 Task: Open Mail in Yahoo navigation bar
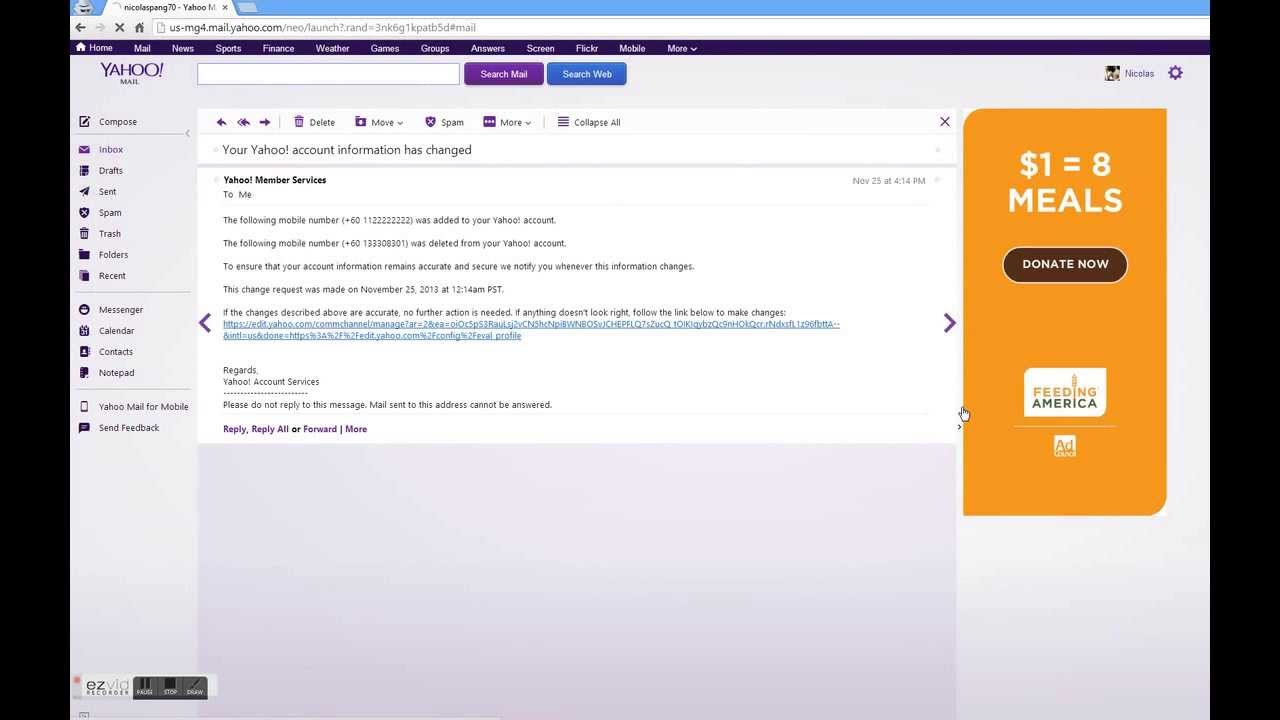(142, 48)
